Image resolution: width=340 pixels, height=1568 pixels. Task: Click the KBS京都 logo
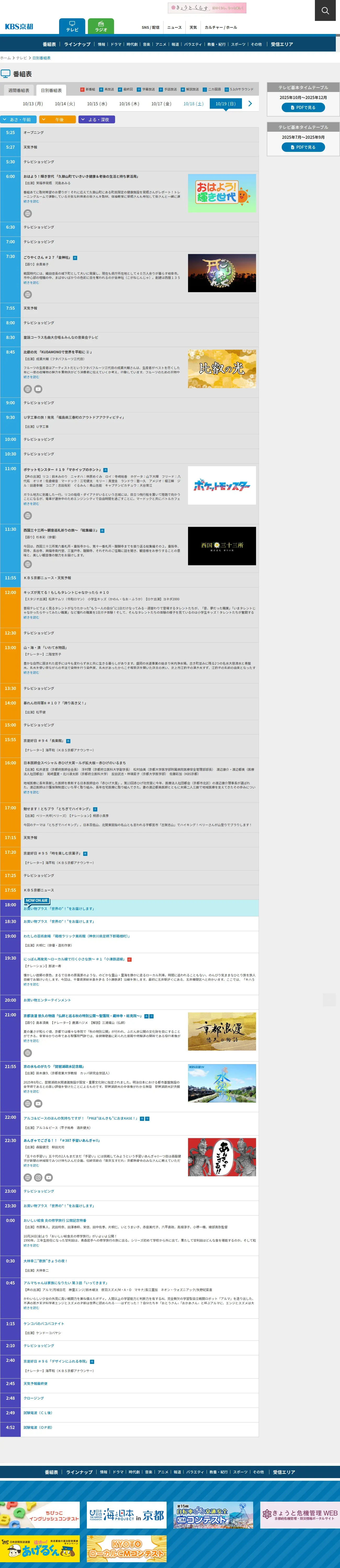pos(19,27)
